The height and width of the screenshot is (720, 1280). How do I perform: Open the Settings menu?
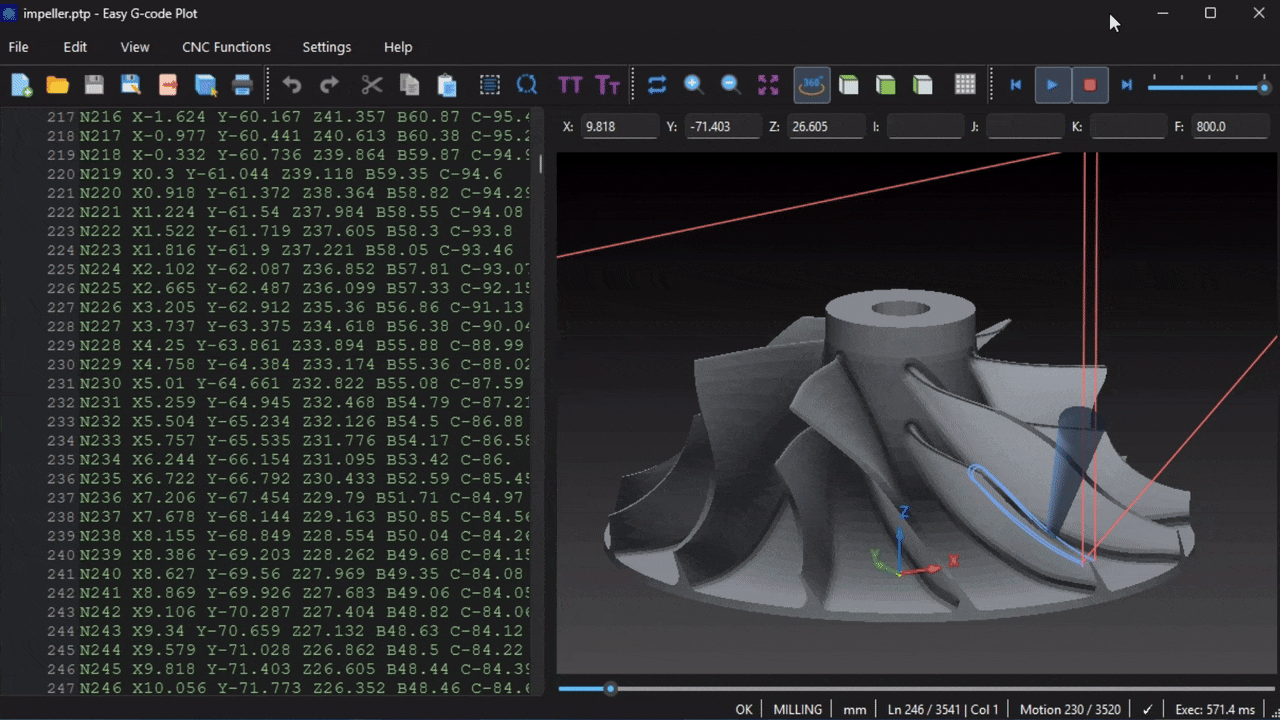pyautogui.click(x=327, y=47)
